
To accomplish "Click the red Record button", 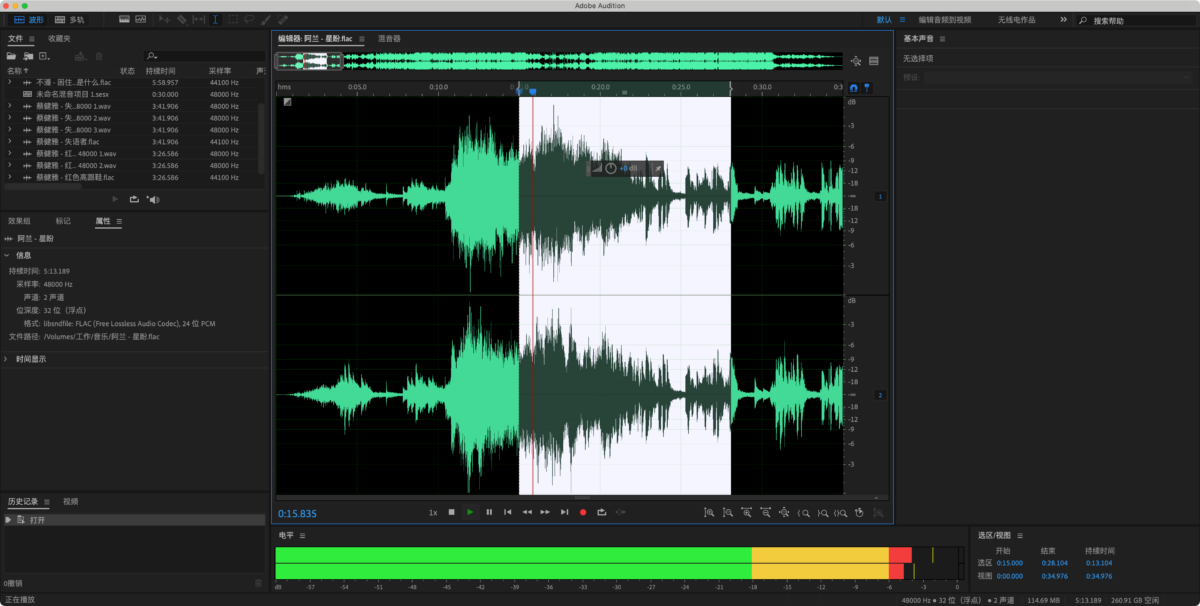I will 583,512.
